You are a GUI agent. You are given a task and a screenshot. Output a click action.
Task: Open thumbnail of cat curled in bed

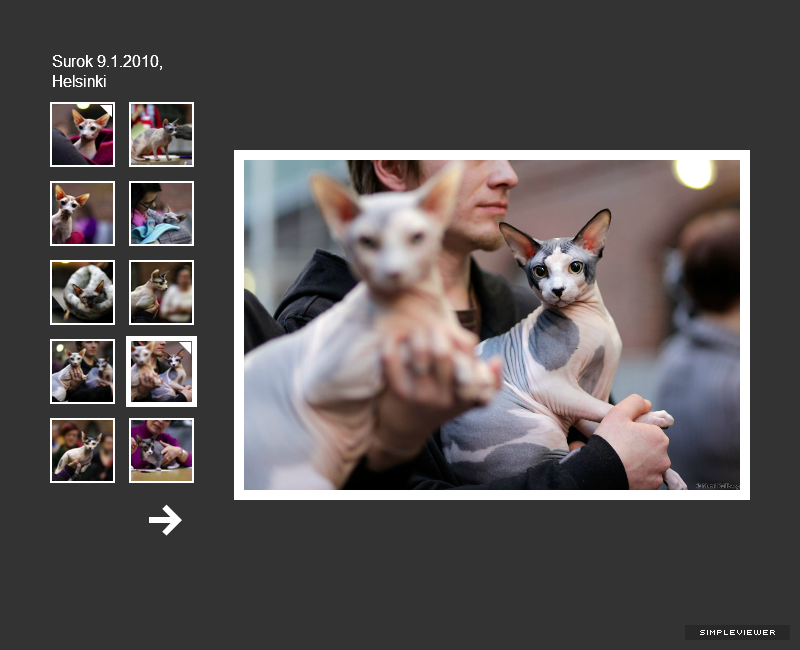[x=82, y=292]
